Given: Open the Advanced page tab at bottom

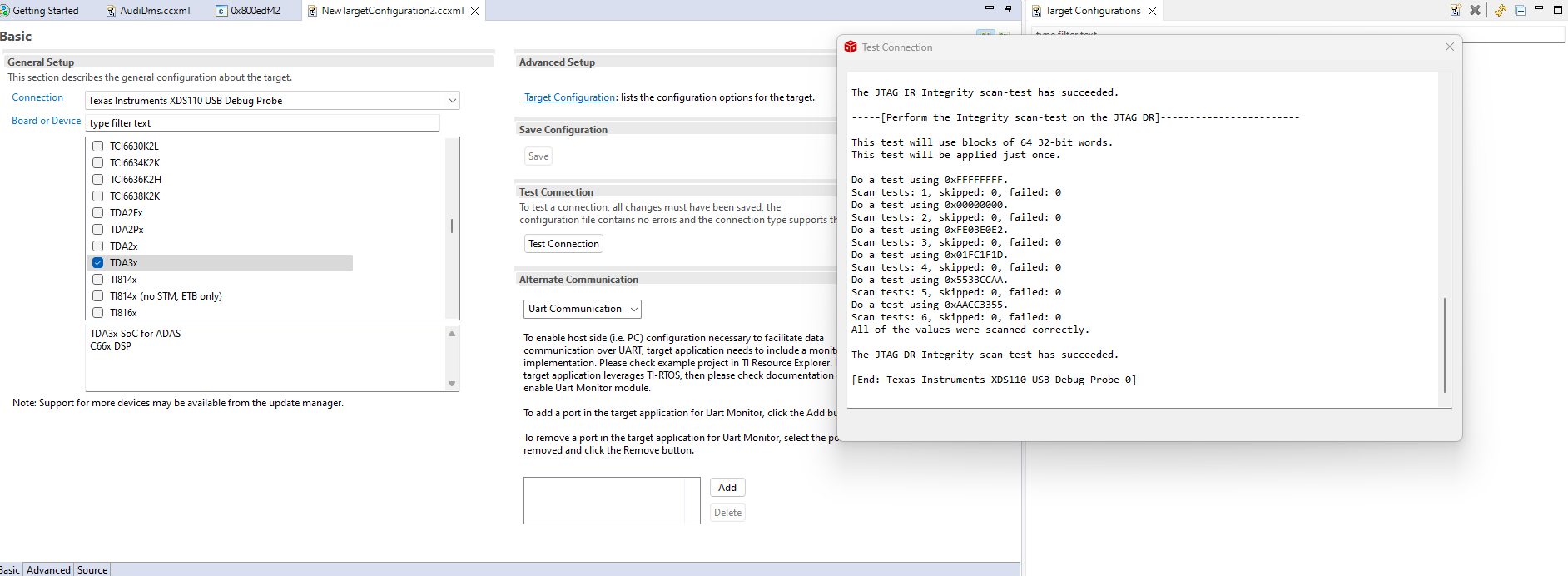Looking at the screenshot, I should 48,569.
